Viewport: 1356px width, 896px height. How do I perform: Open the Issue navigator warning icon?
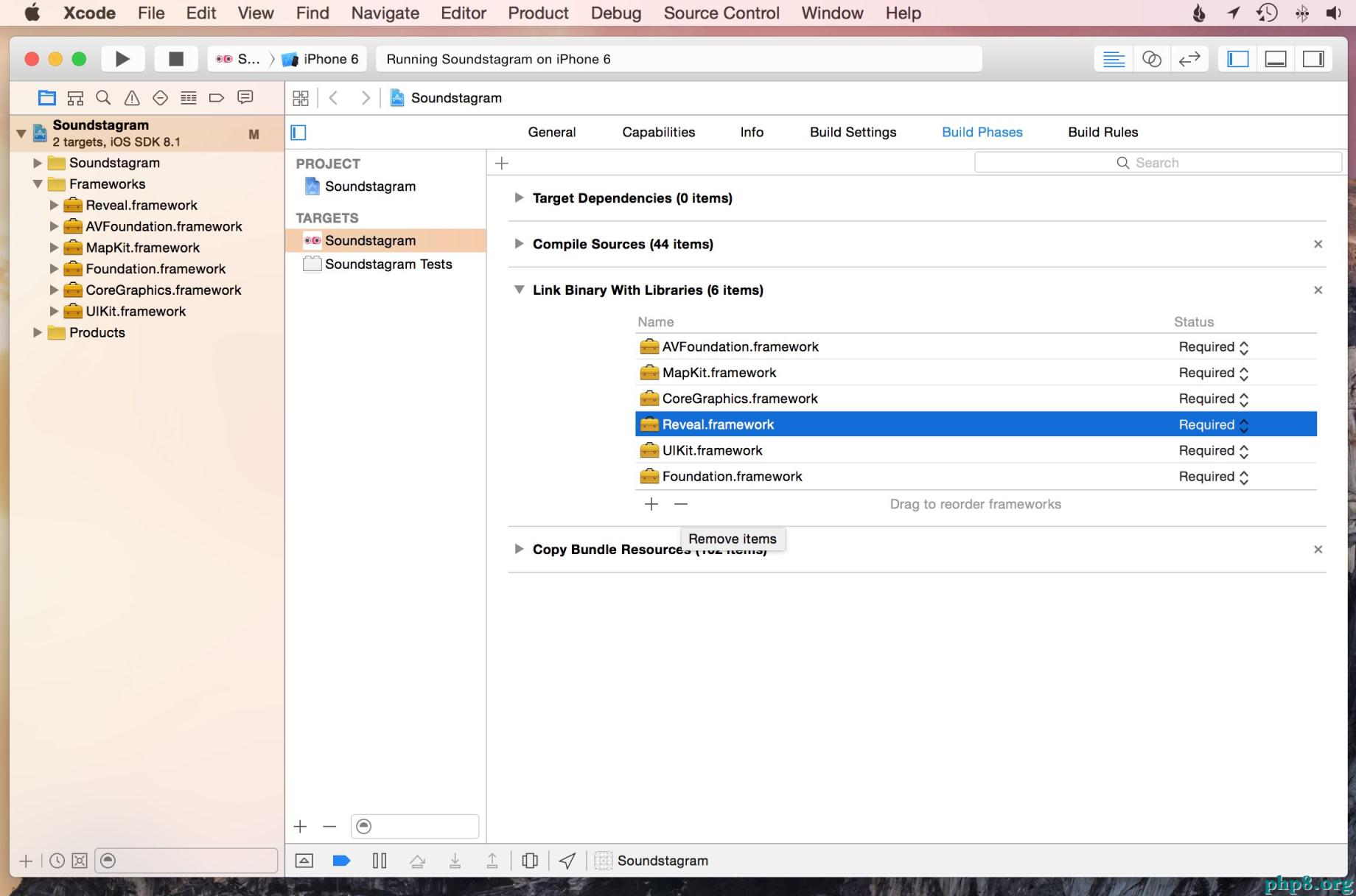tap(132, 98)
